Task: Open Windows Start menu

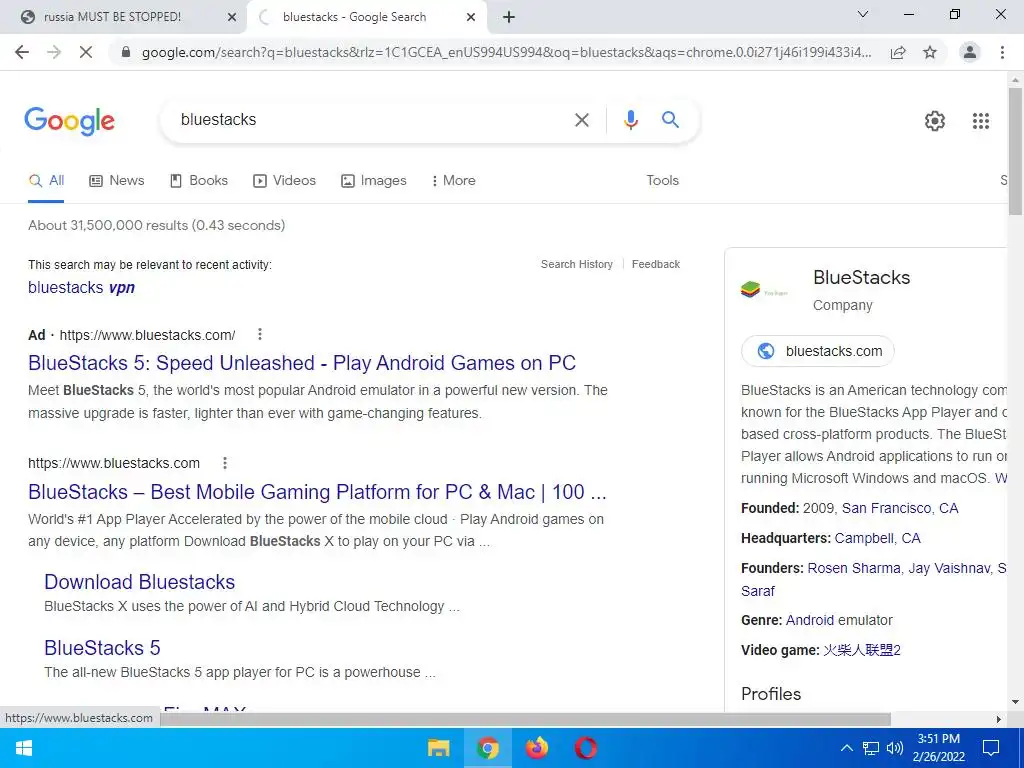Action: click(24, 748)
